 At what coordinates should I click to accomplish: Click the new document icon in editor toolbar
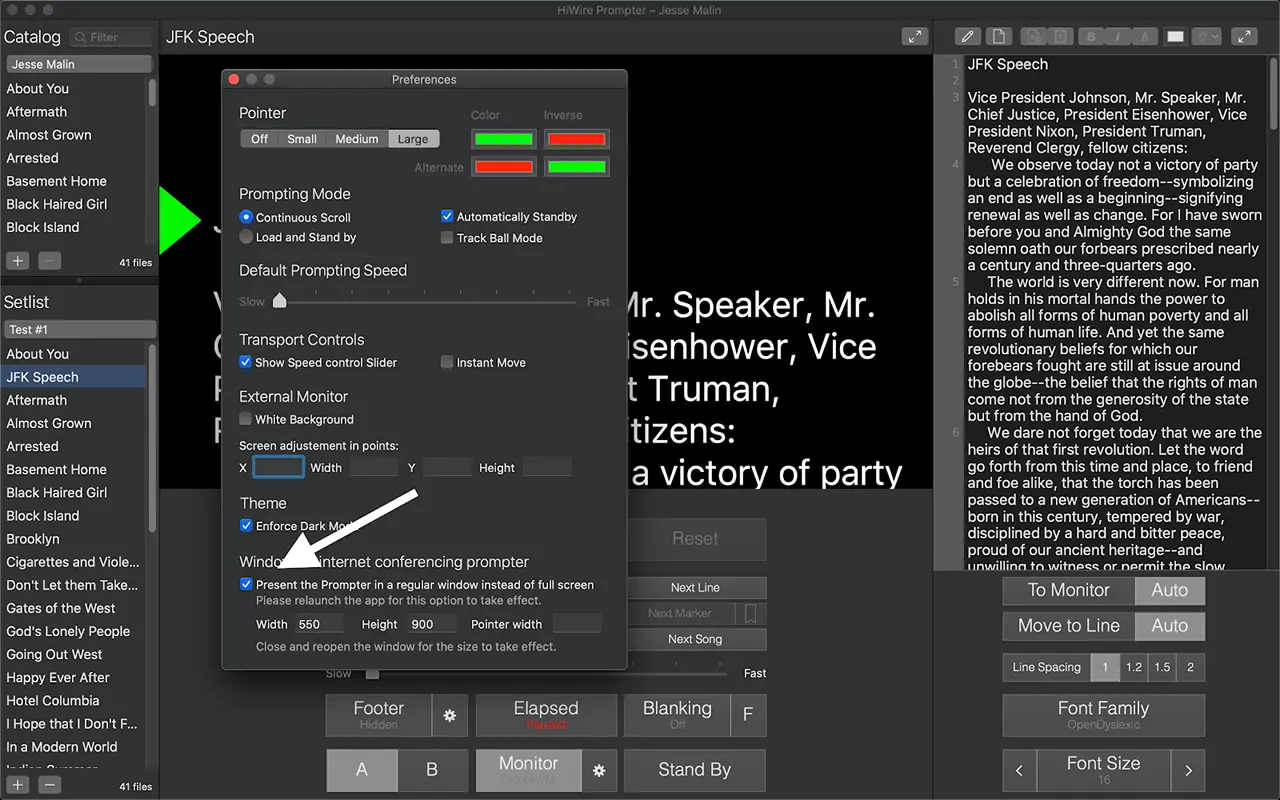tap(998, 37)
